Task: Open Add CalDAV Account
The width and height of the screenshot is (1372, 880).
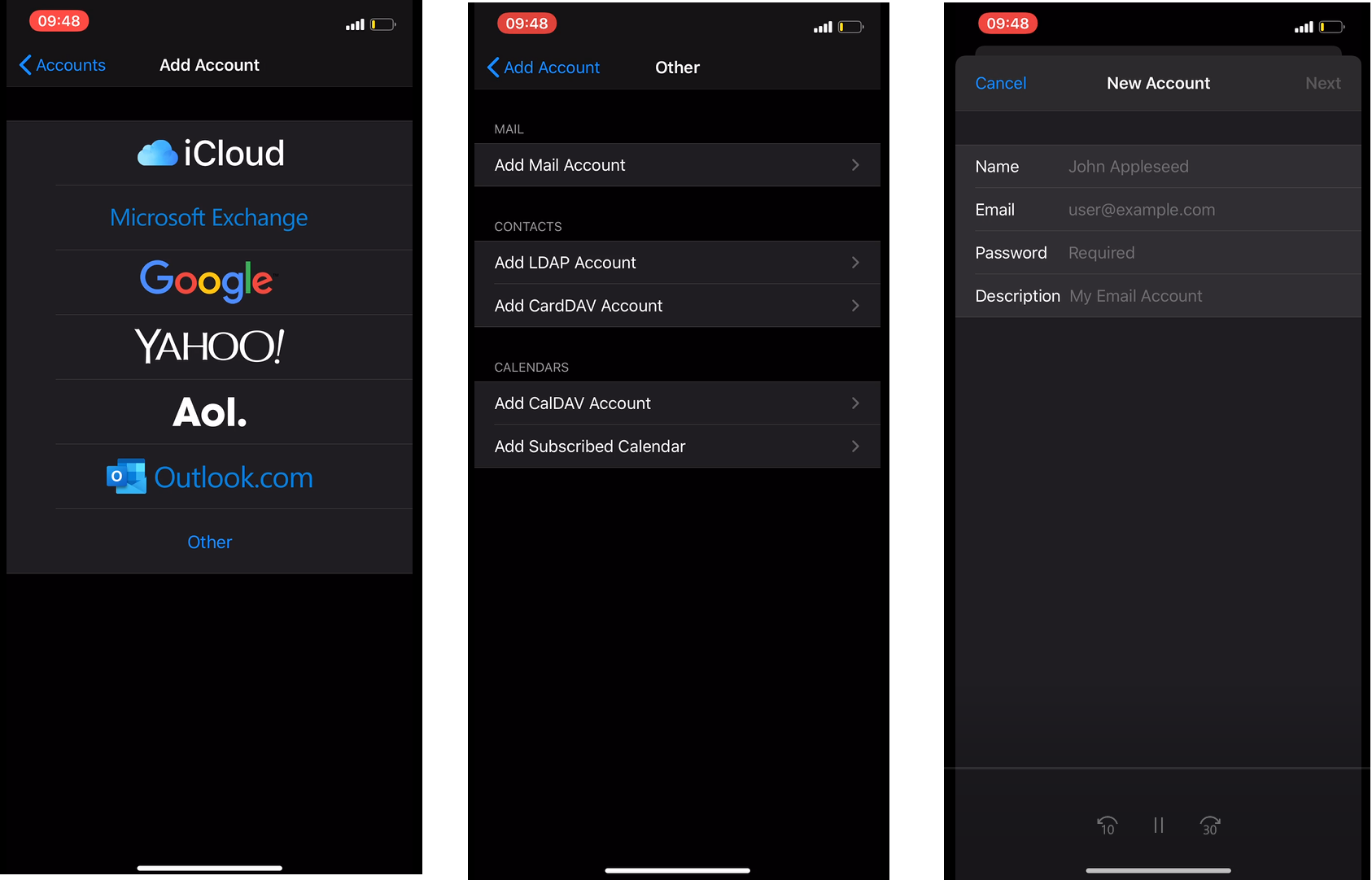Action: [677, 403]
